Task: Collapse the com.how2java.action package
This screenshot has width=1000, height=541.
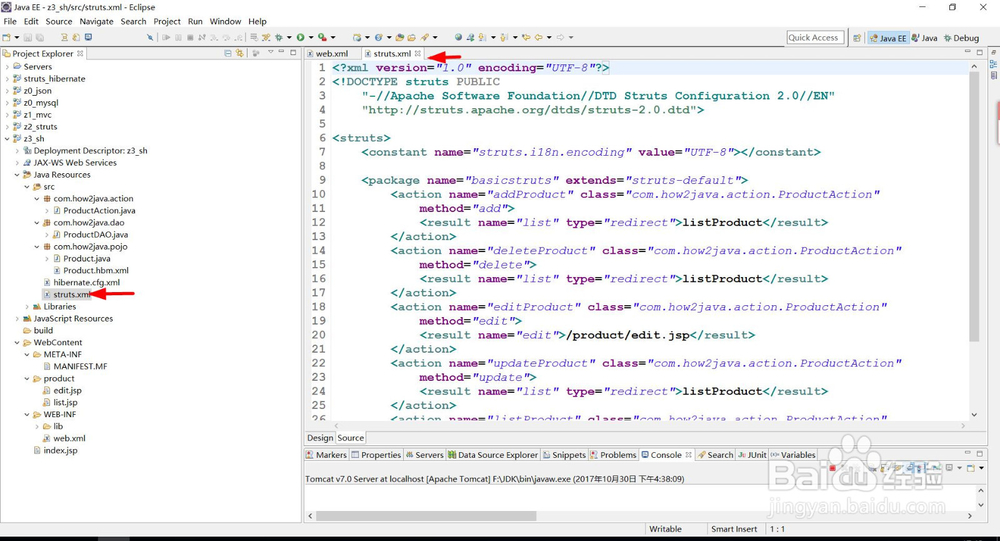Action: coord(37,198)
